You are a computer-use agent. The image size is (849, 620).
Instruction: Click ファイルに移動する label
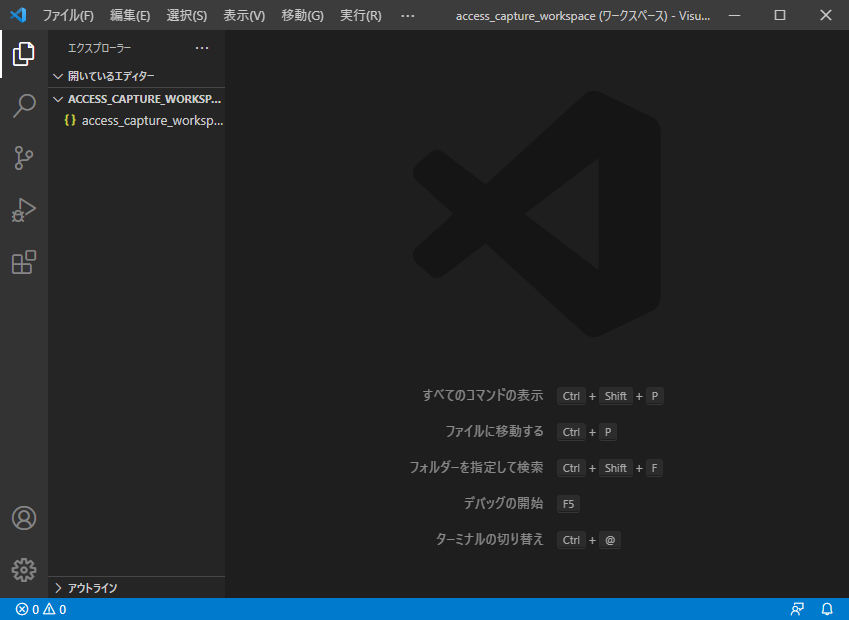coord(494,431)
